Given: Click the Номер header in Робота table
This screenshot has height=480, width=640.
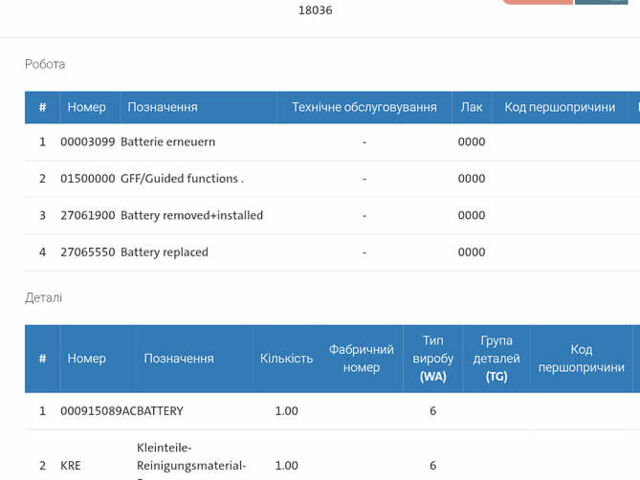Looking at the screenshot, I should click(86, 107).
